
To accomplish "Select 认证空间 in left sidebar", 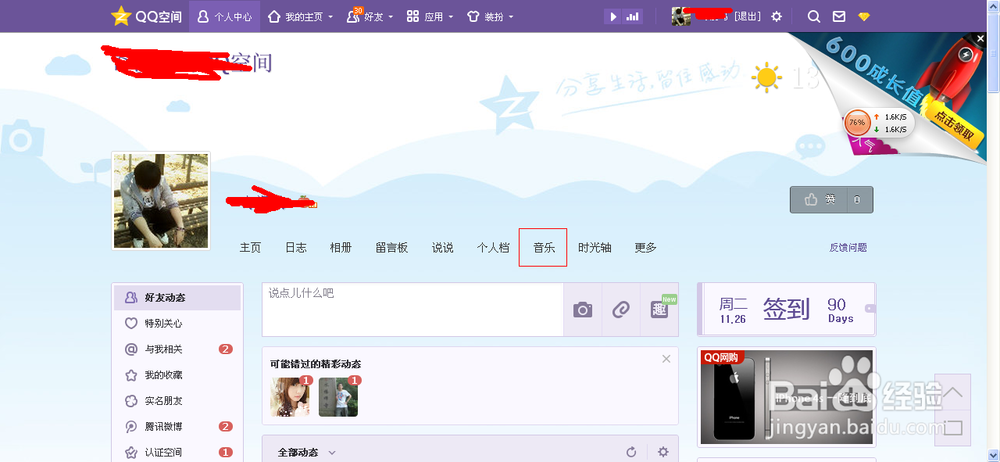I will point(177,452).
